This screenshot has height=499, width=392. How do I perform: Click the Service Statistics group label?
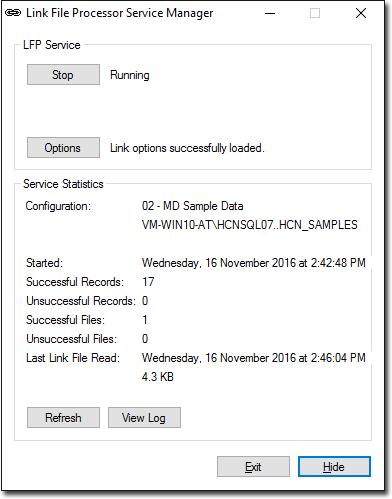click(x=63, y=184)
